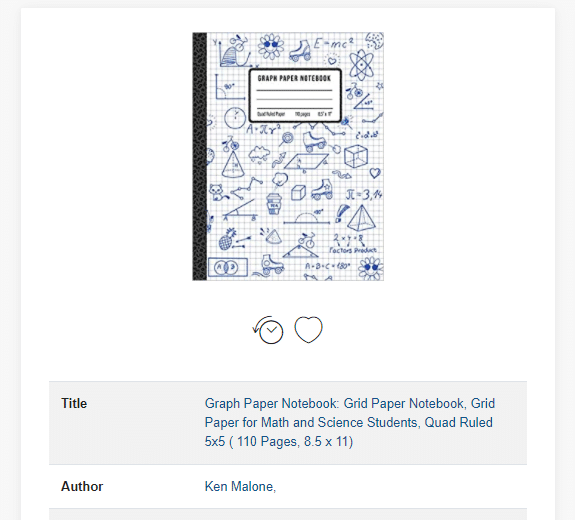This screenshot has width=575, height=520.
Task: Open the Graph Paper Notebook title link
Action: click(349, 422)
